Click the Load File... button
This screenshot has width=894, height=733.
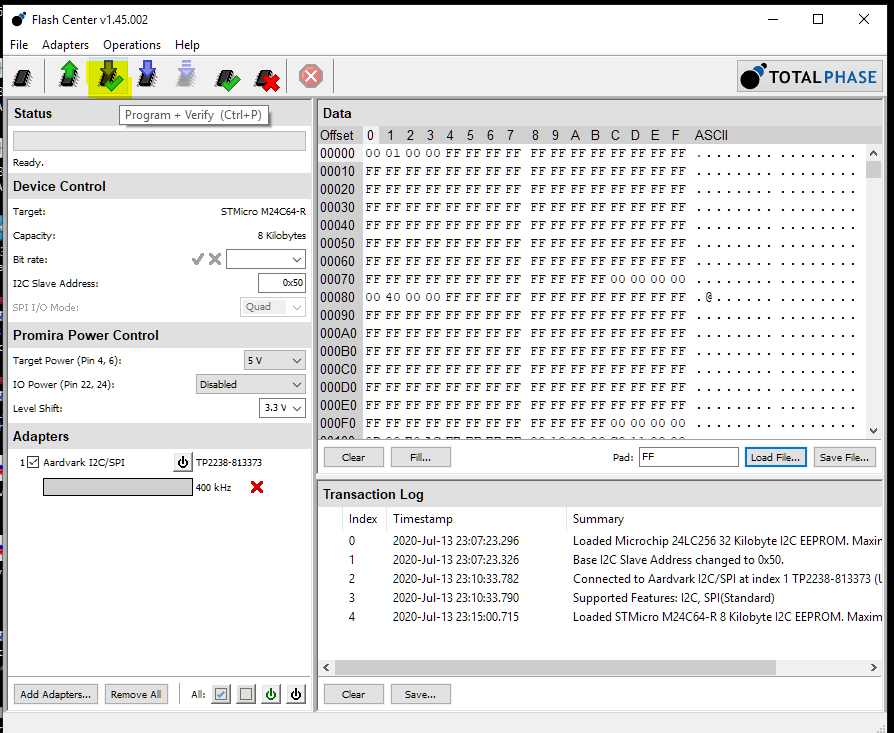coord(775,457)
